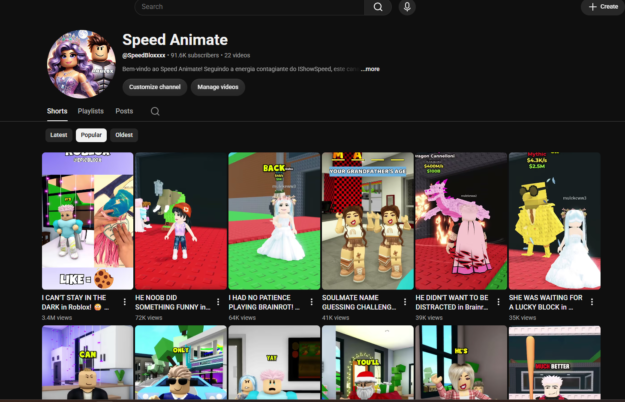
Task: Activate voice search microphone
Action: [x=407, y=7]
